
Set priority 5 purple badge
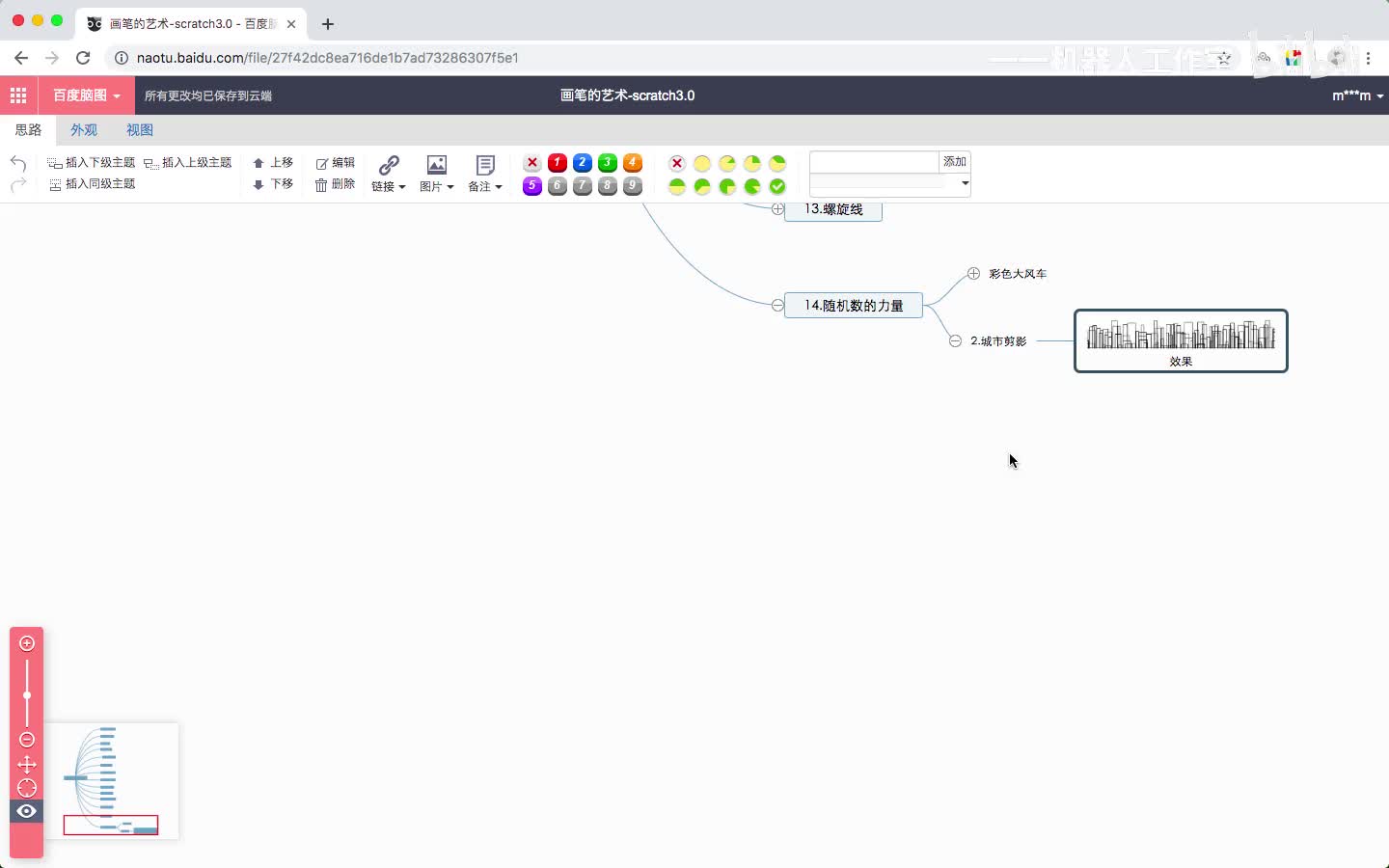532,186
